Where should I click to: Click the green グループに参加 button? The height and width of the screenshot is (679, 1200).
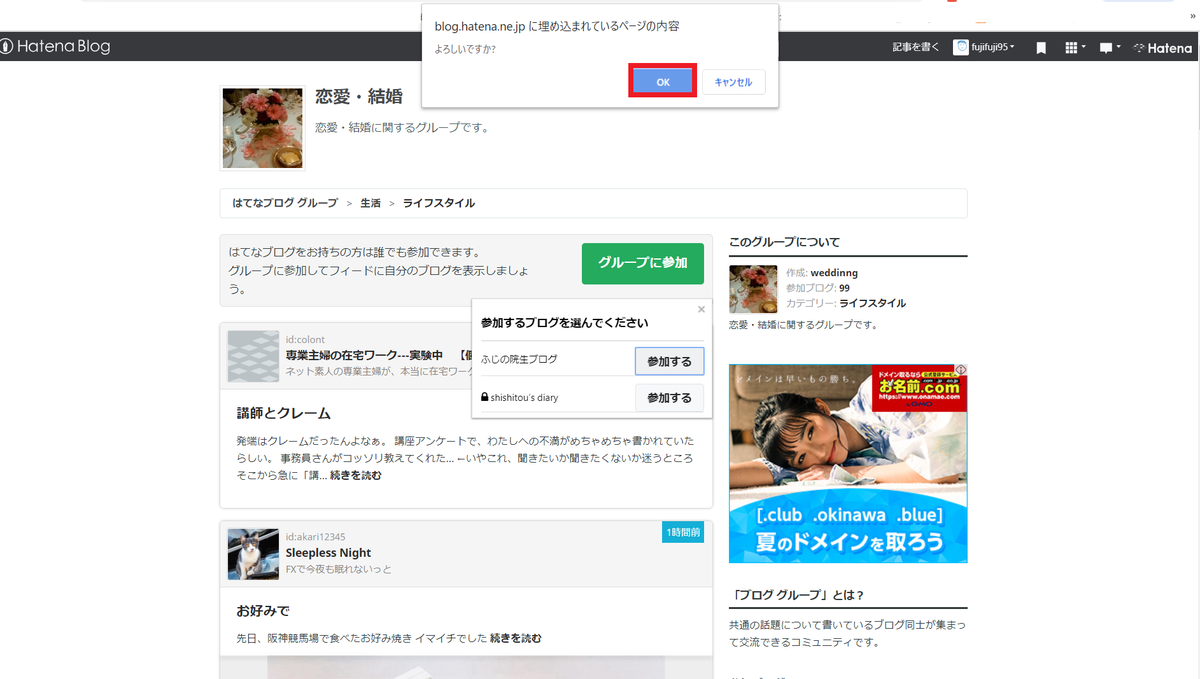pyautogui.click(x=643, y=263)
